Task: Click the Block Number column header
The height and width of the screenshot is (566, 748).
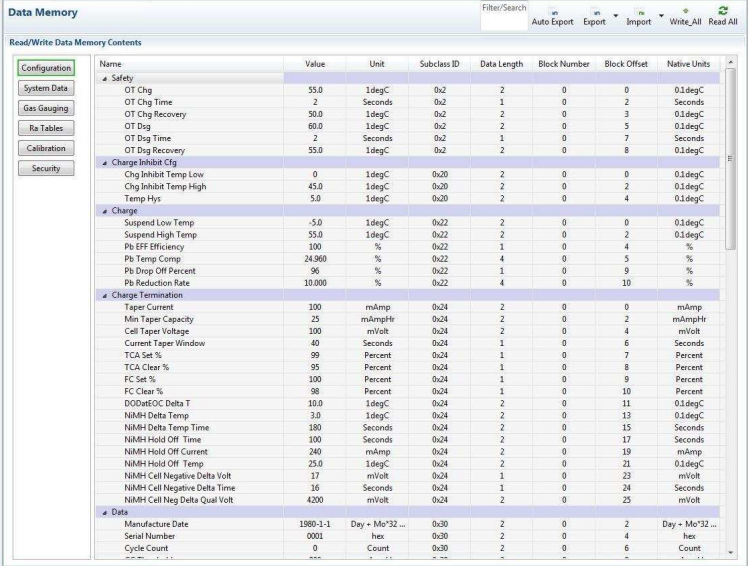Action: tap(564, 64)
